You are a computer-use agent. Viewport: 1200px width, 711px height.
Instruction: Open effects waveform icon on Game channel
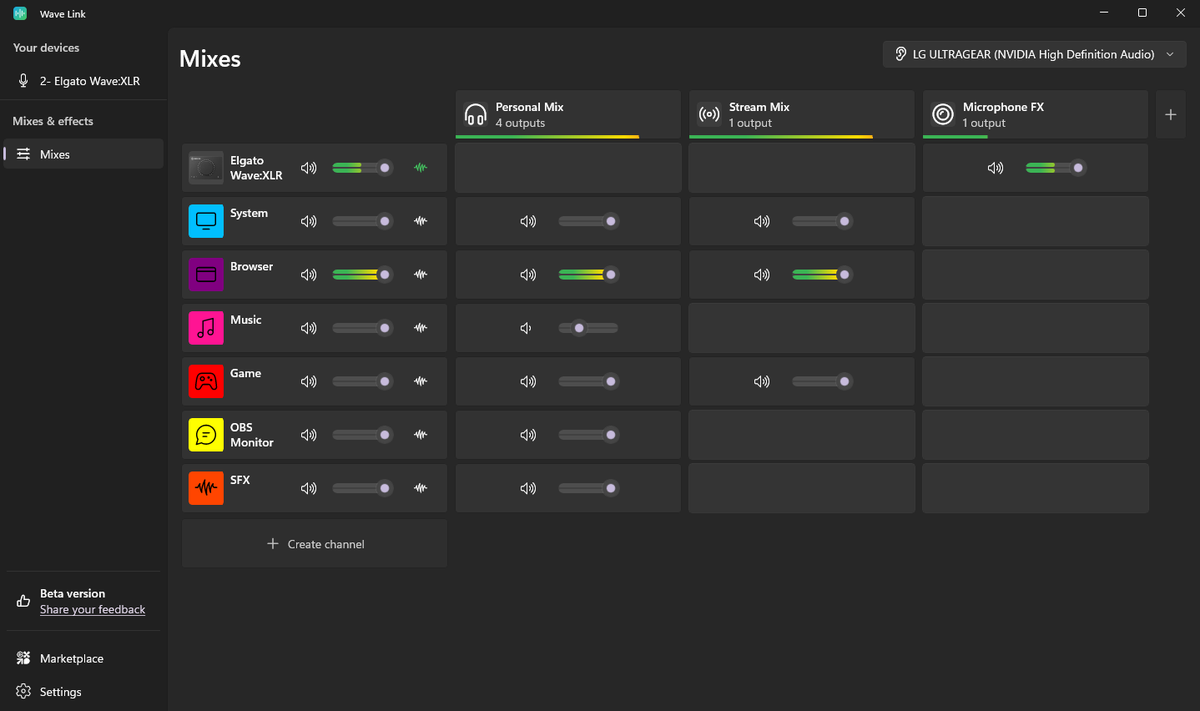[x=421, y=381]
